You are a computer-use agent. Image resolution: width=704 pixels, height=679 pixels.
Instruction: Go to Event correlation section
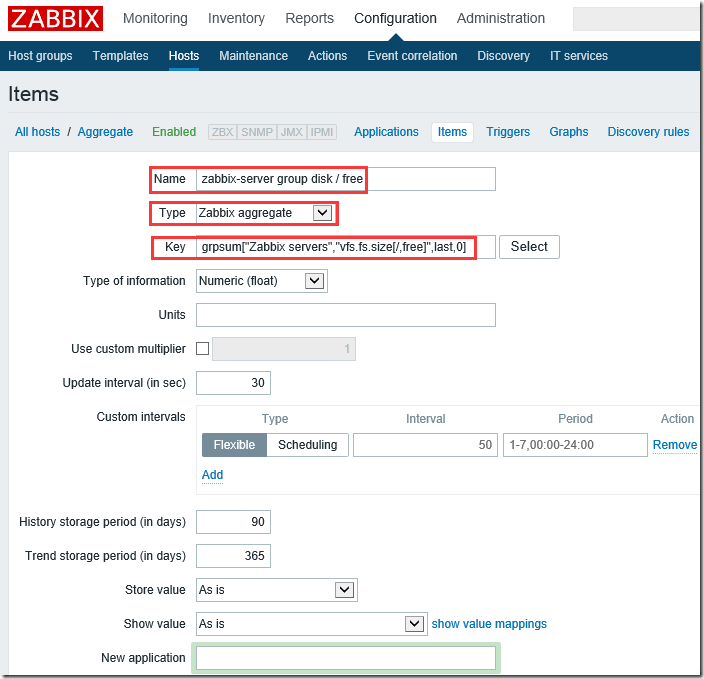412,56
